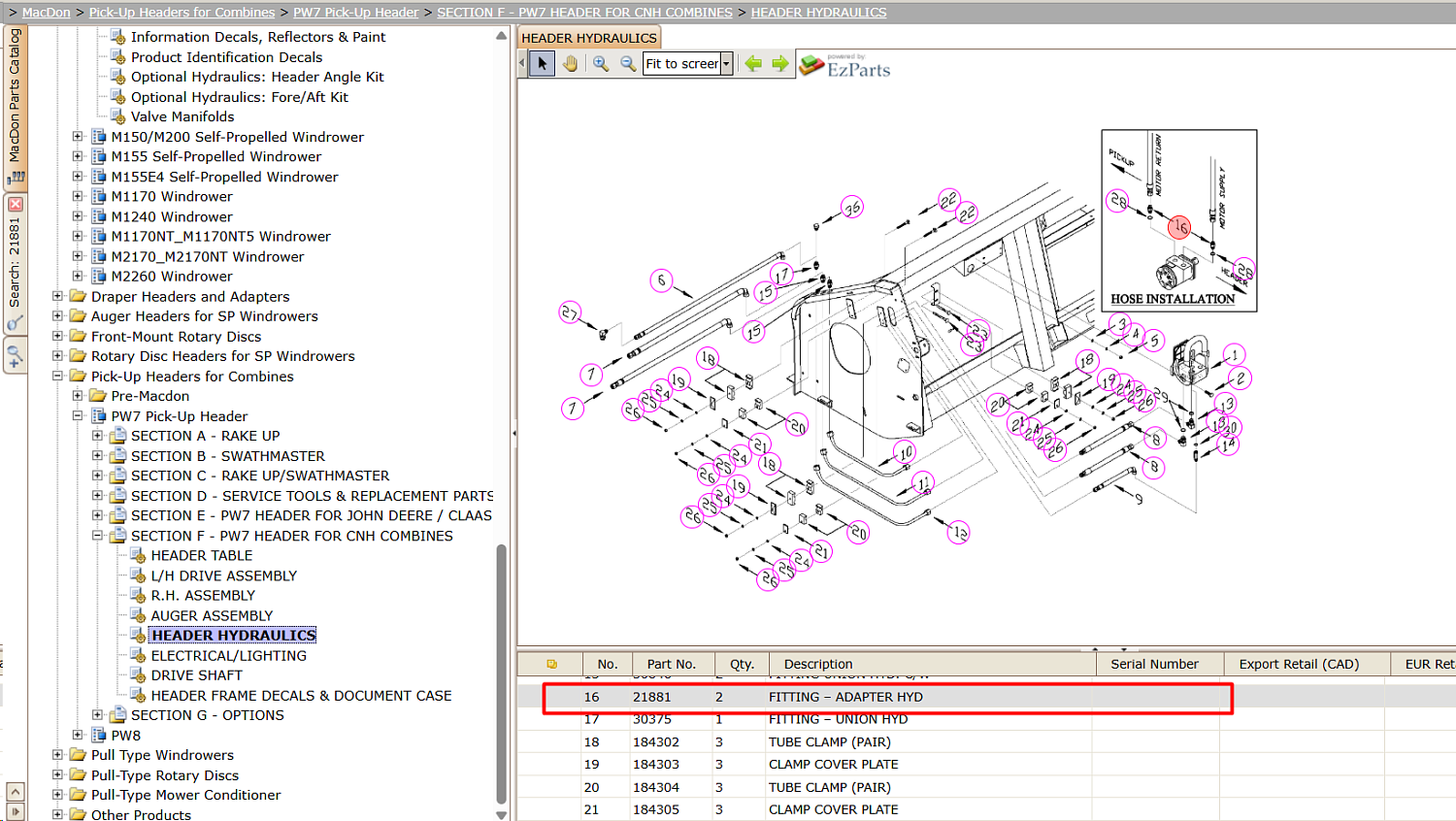This screenshot has height=821, width=1456.
Task: Expand M150/M200 Self-Propelled Windrower node
Action: (78, 137)
